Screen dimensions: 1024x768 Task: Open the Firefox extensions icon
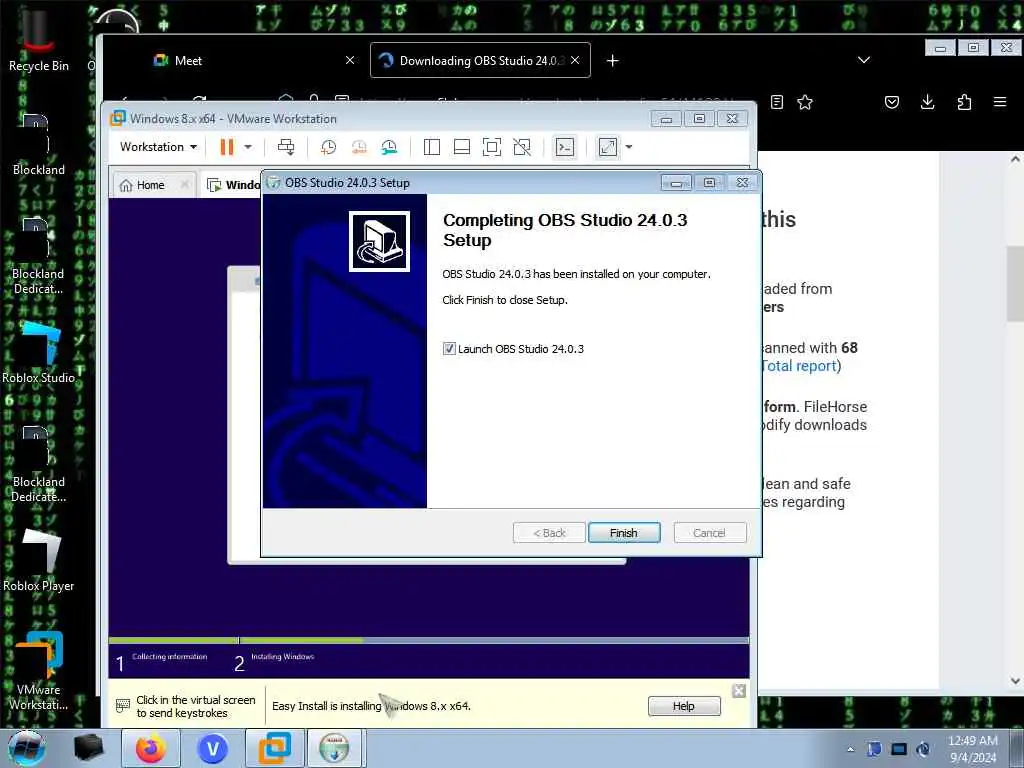(964, 102)
